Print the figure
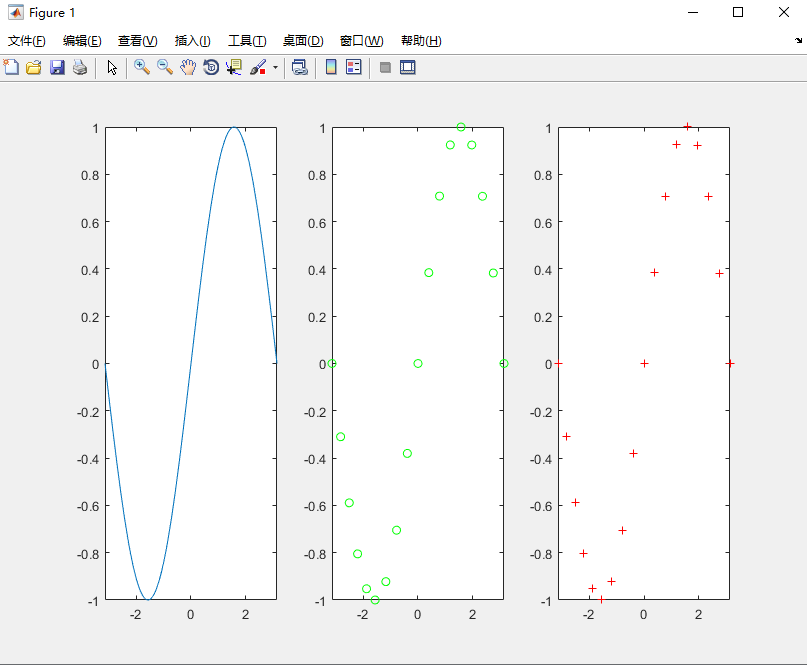Screen dimensions: 807x665 79,67
